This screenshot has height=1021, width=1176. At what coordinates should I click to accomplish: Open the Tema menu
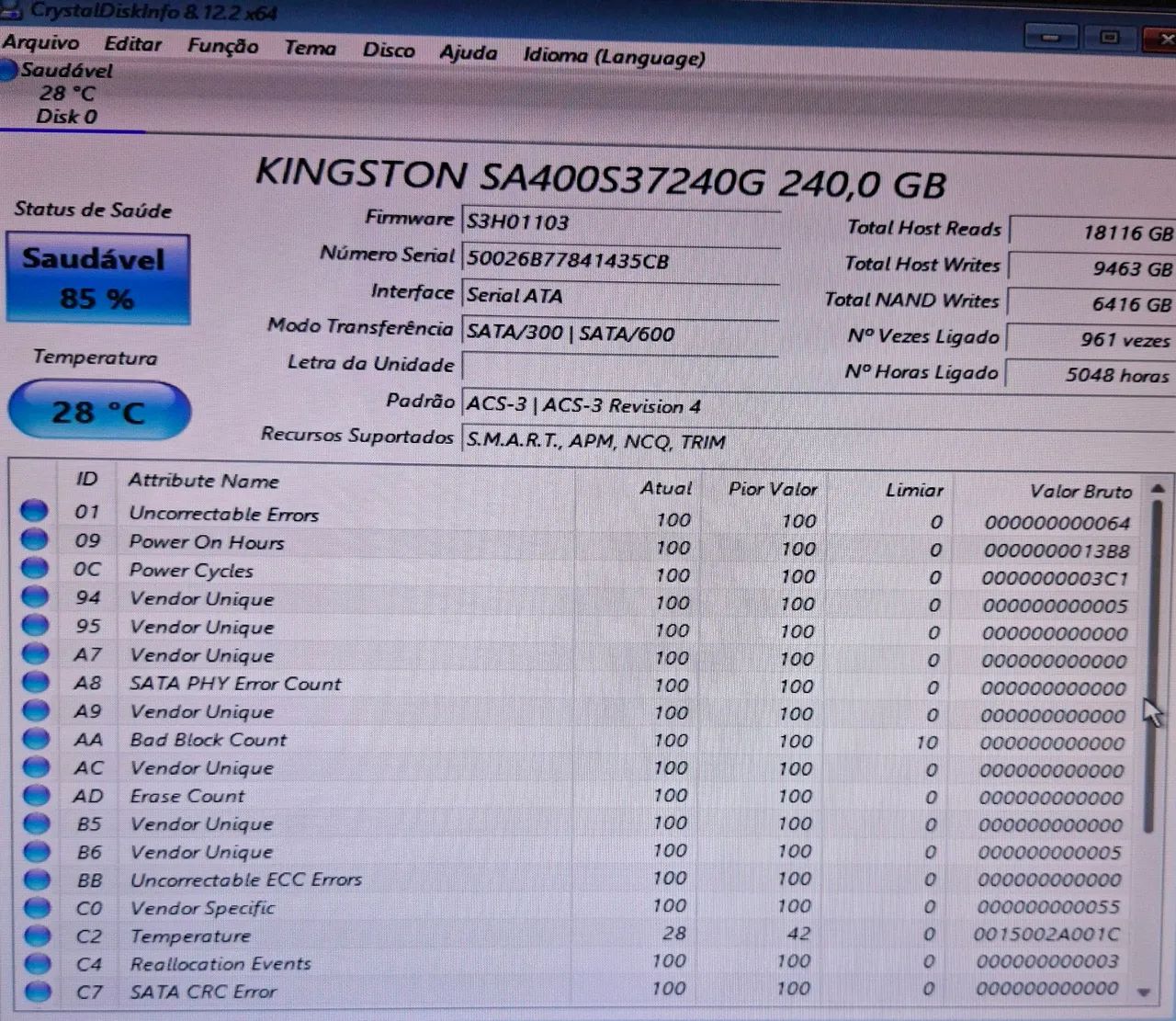(310, 48)
